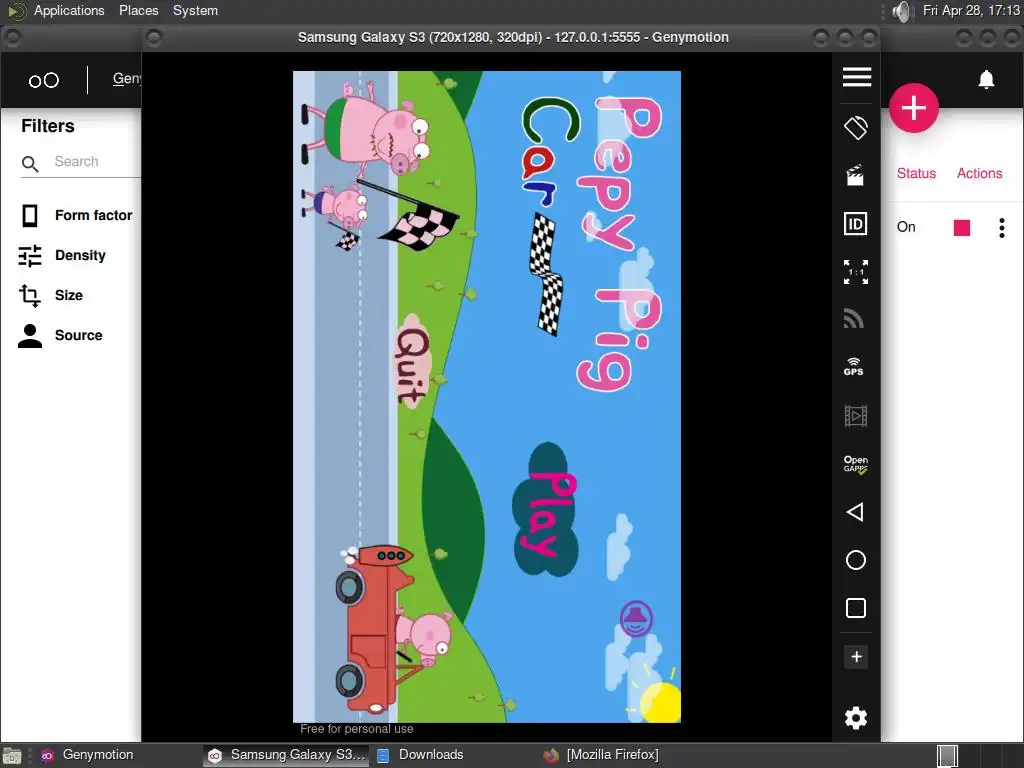Click the 'On' status text
This screenshot has height=768, width=1024.
[906, 227]
